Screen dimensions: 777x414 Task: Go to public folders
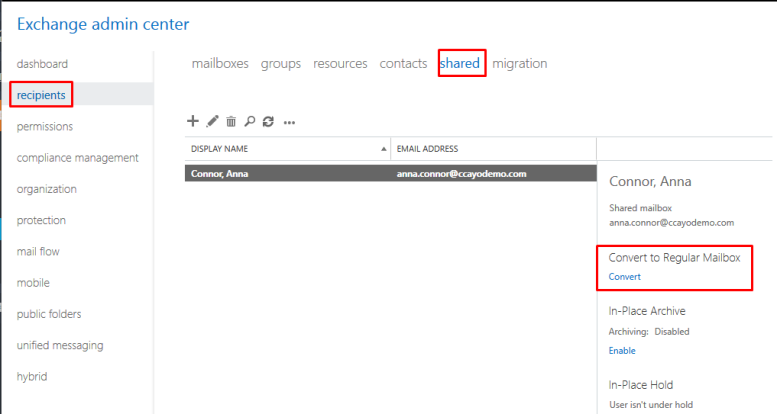coord(49,314)
